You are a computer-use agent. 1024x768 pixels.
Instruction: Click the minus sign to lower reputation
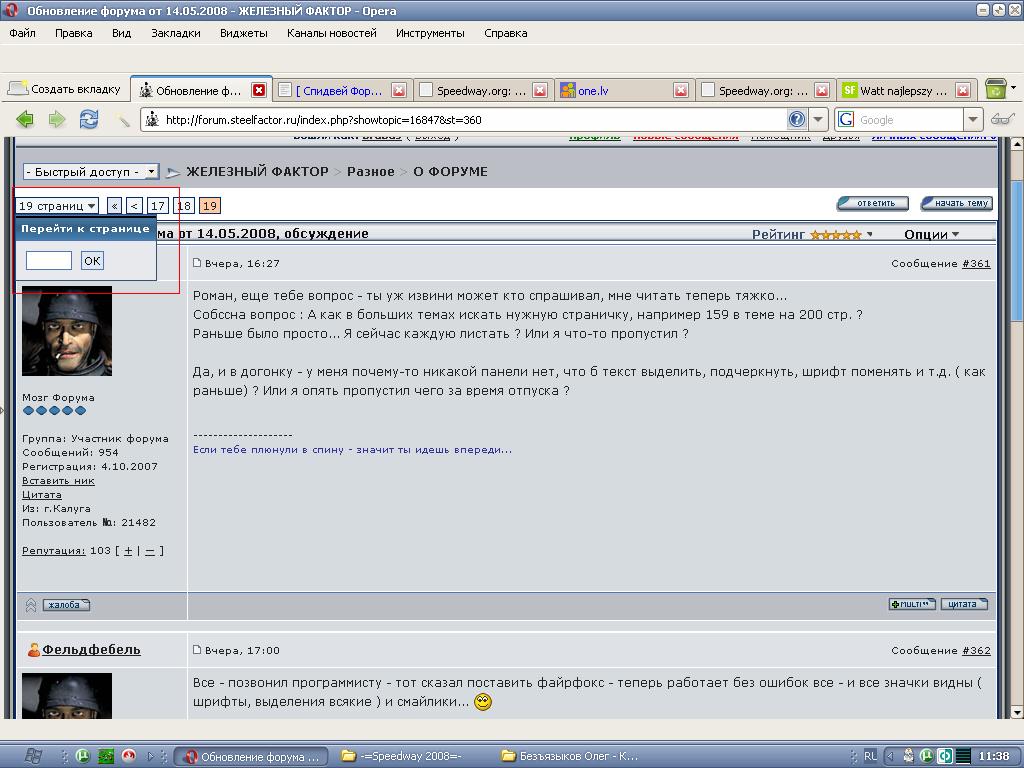coord(150,551)
